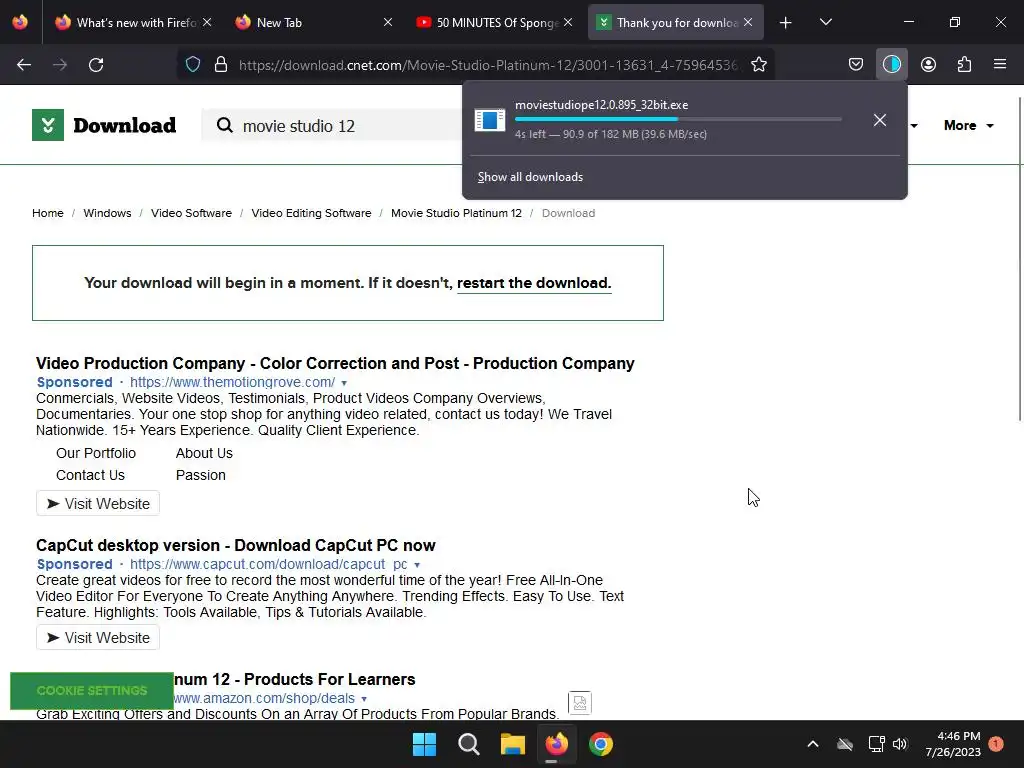
Task: Open Firefox from the taskbar
Action: [556, 744]
